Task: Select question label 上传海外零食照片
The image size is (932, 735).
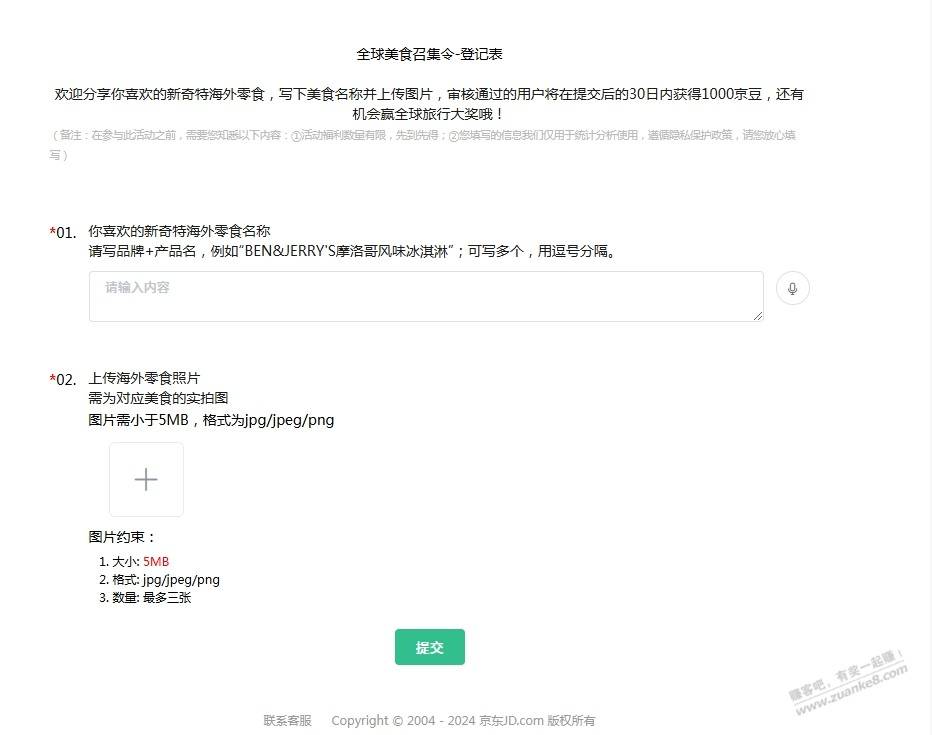Action: click(144, 378)
